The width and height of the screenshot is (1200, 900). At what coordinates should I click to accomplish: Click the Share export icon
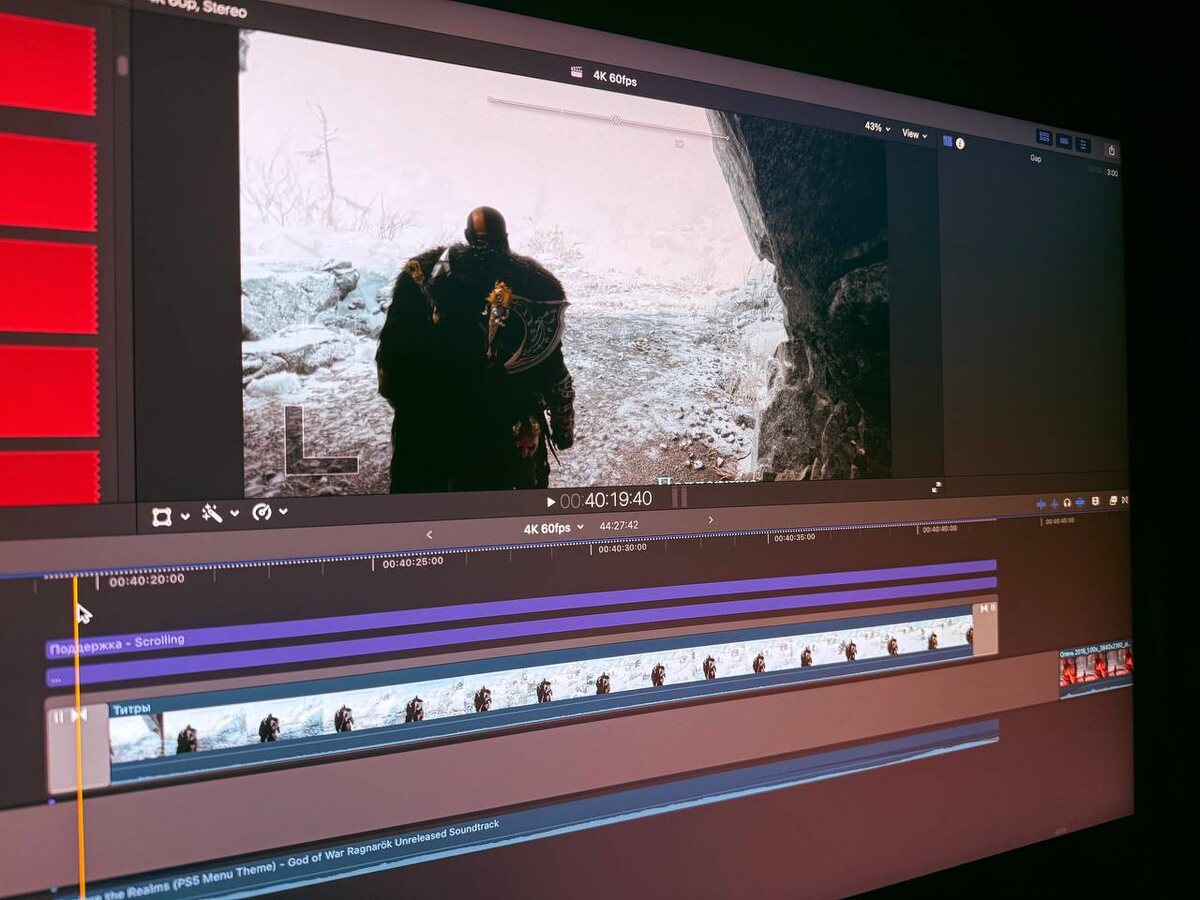coord(1111,150)
